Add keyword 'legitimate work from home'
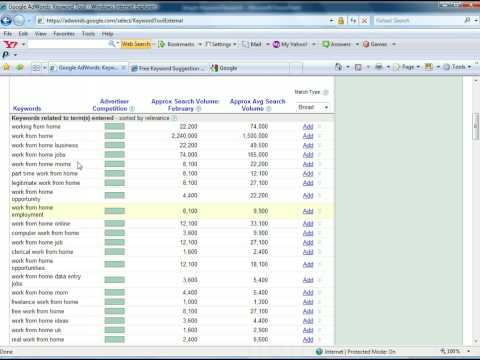Viewport: 480px width, 360px height. [308, 183]
